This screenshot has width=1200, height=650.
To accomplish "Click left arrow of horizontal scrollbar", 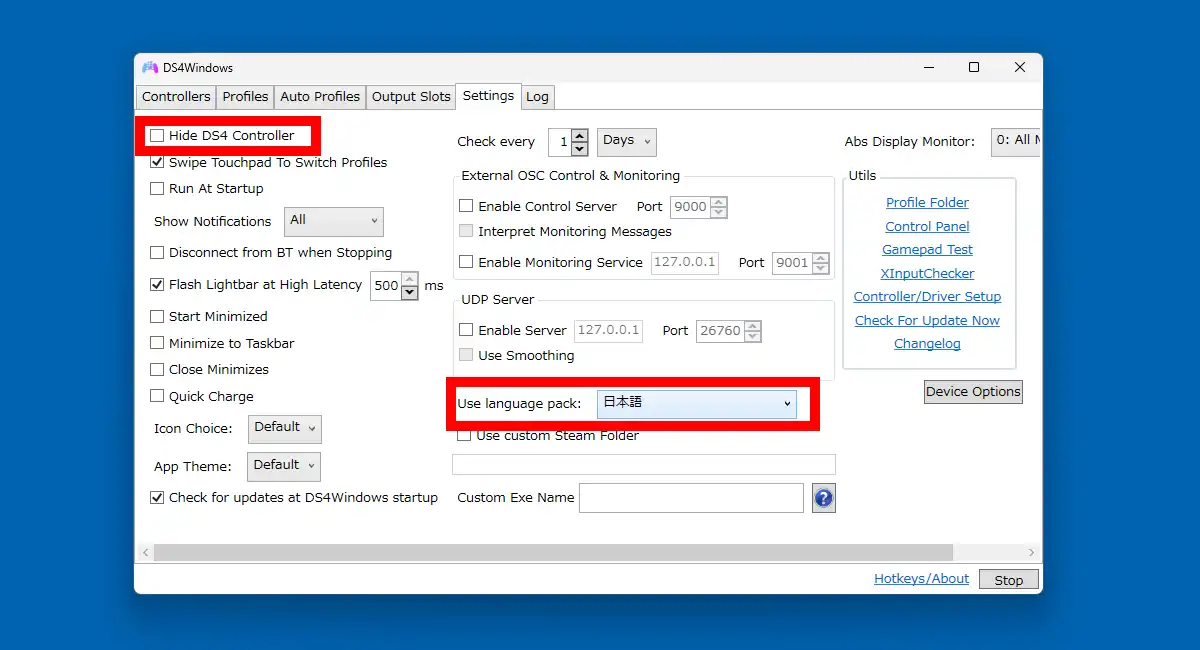I will click(x=145, y=552).
